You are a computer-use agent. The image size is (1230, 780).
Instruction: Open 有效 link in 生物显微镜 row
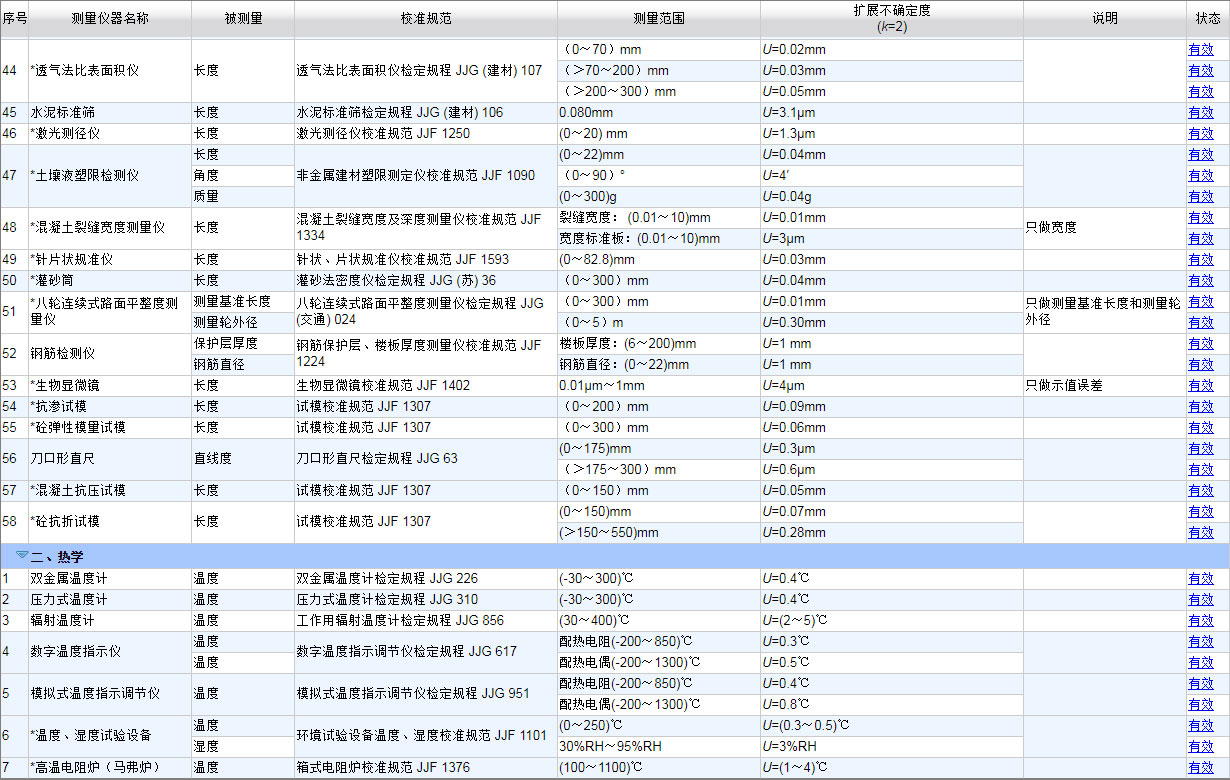(x=1200, y=385)
